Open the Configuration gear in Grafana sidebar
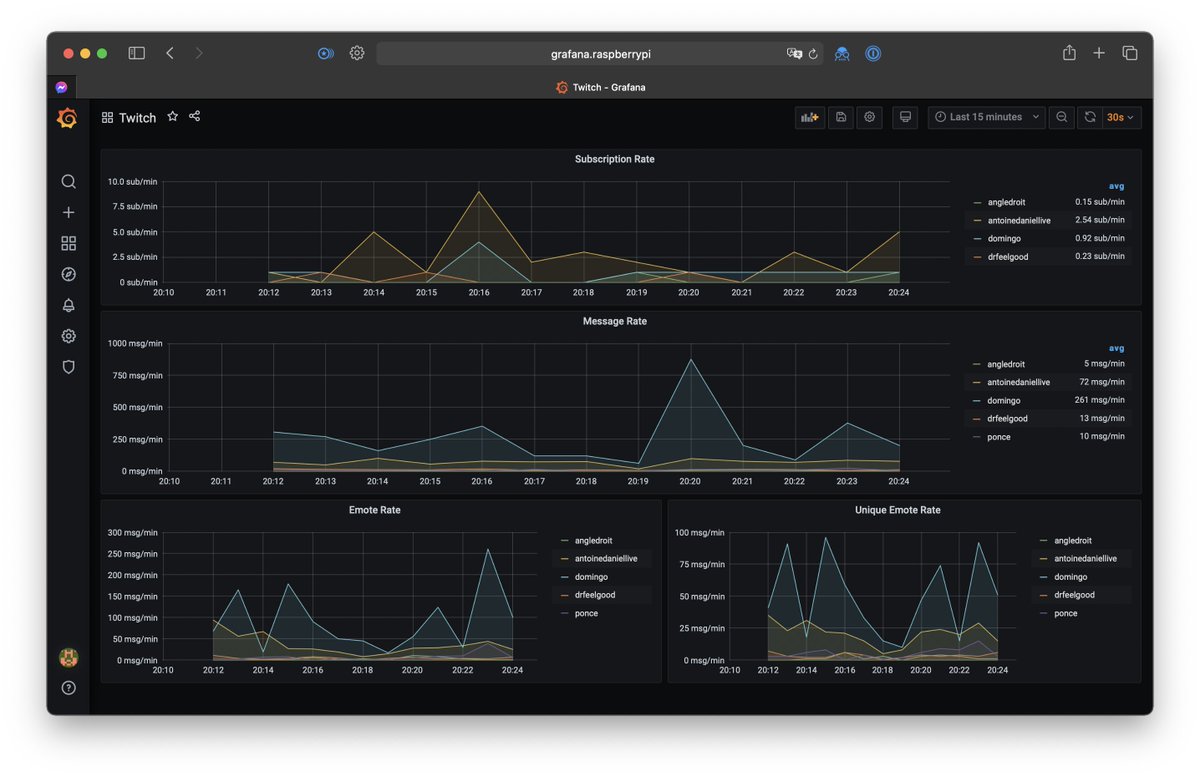 coord(69,336)
